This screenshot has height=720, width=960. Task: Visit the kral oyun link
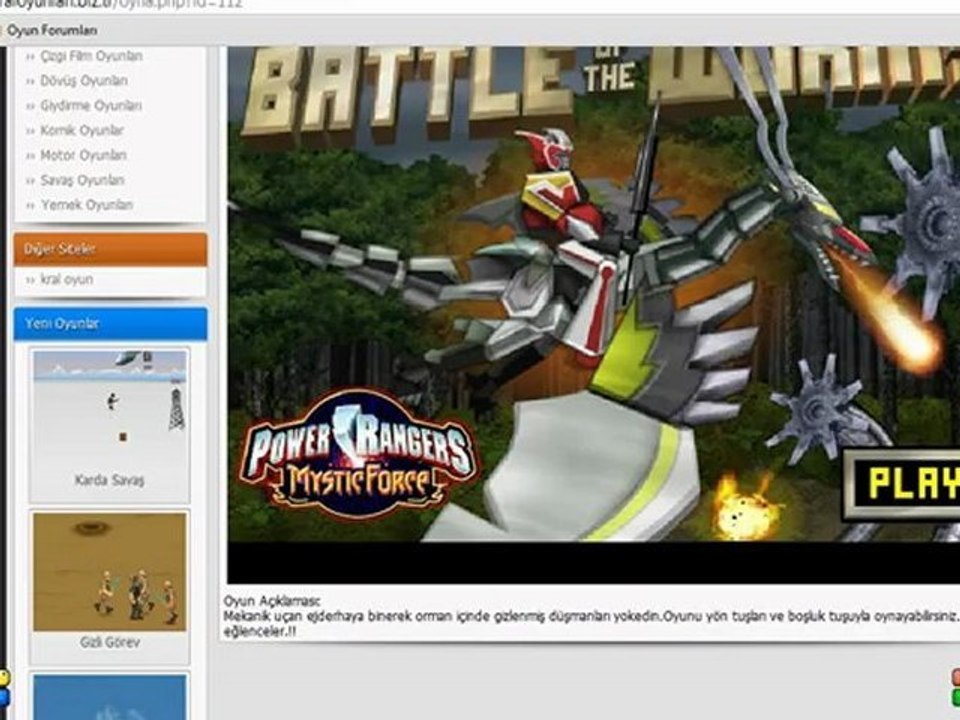tap(67, 279)
